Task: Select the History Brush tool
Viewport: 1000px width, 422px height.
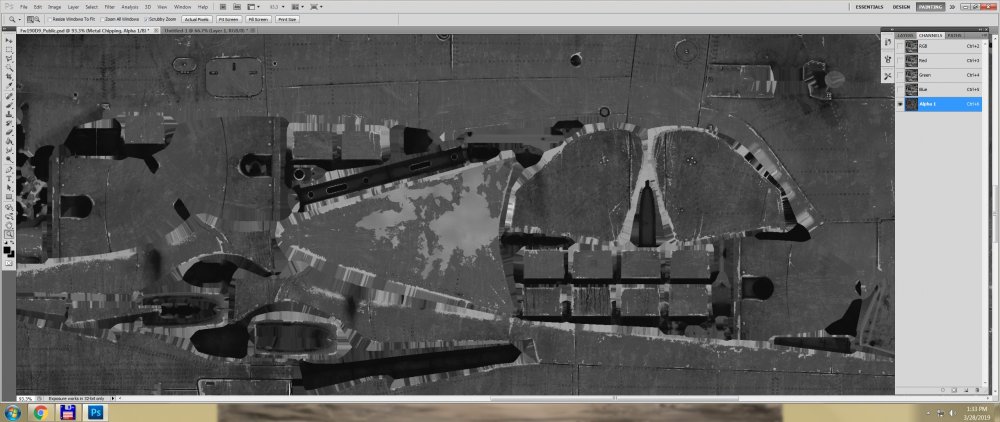Action: click(x=10, y=122)
